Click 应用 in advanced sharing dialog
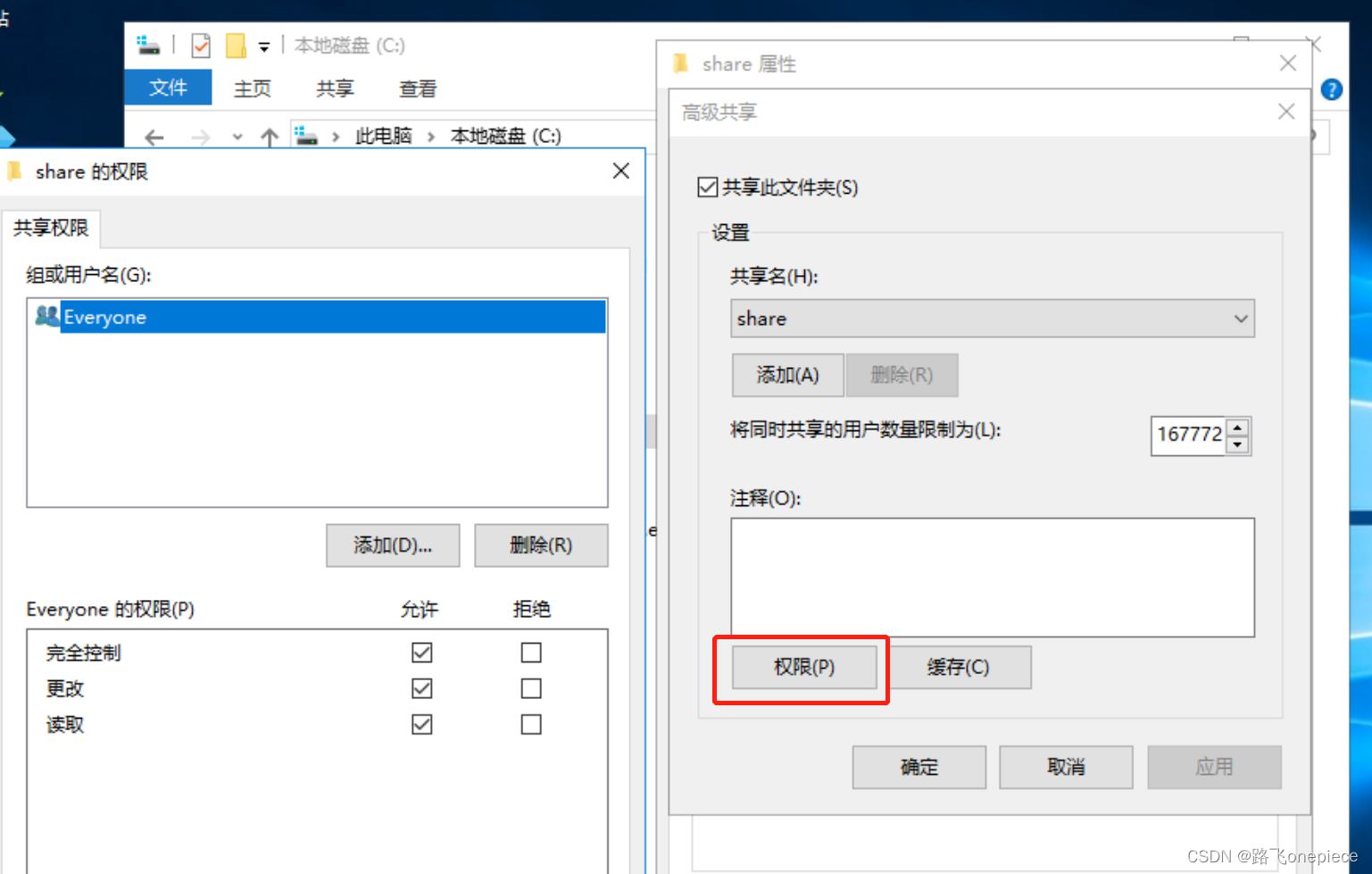Viewport: 1372px width, 874px height. (1214, 767)
